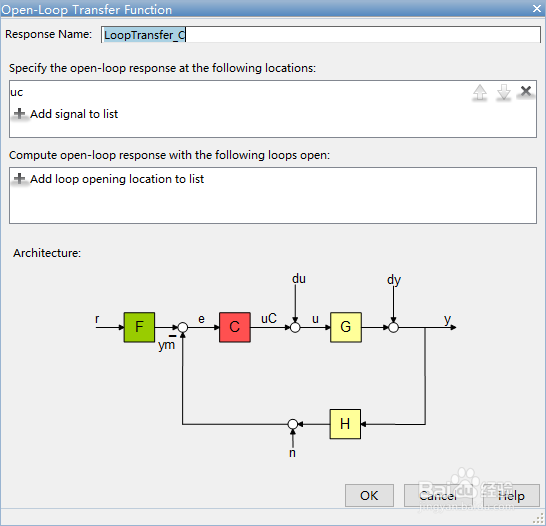
Task: Move the uc signal down with the arrow
Action: pyautogui.click(x=504, y=93)
